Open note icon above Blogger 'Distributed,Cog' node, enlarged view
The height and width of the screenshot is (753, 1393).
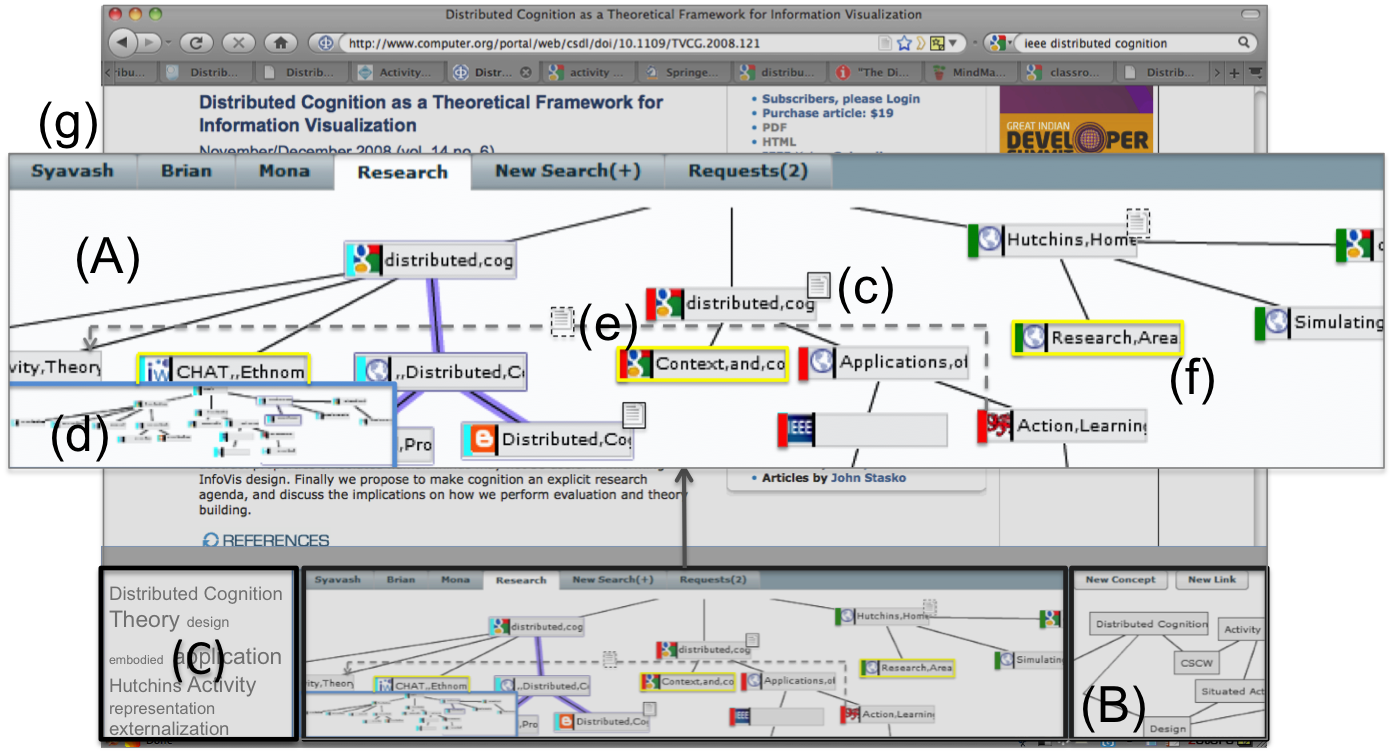(634, 416)
